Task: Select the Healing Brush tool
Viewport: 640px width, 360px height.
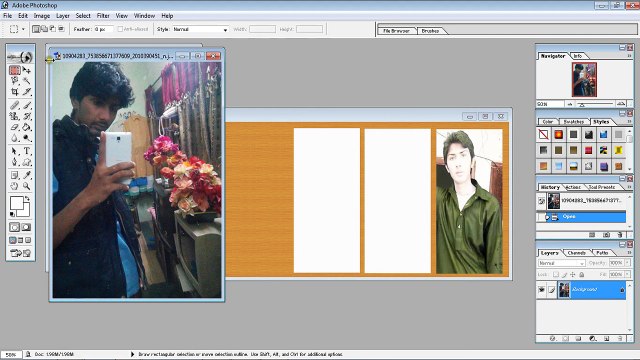Action: (14, 105)
